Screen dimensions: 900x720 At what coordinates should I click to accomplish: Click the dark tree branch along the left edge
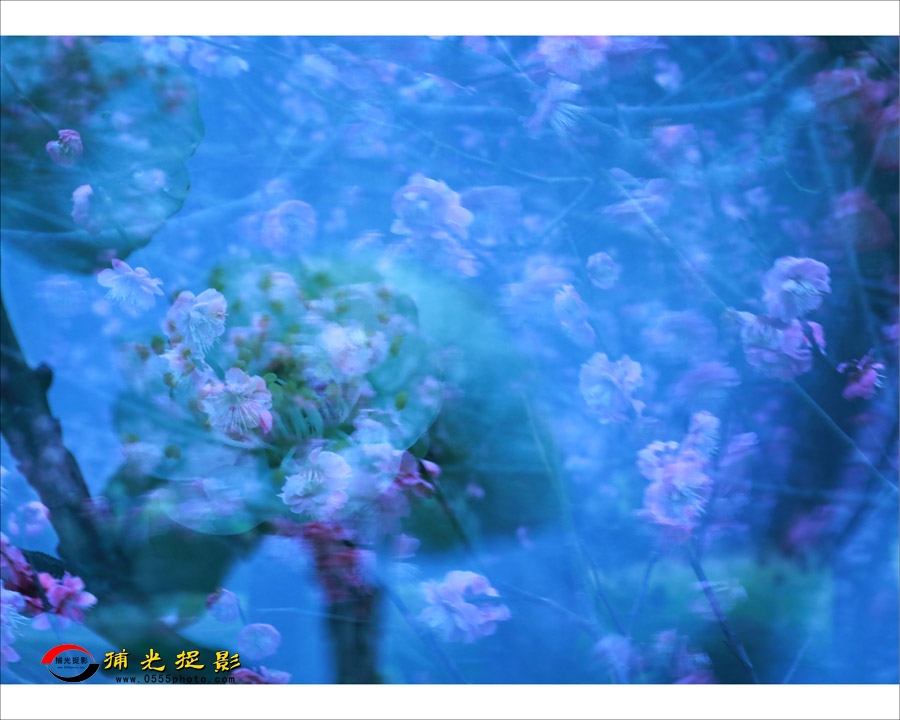45,450
